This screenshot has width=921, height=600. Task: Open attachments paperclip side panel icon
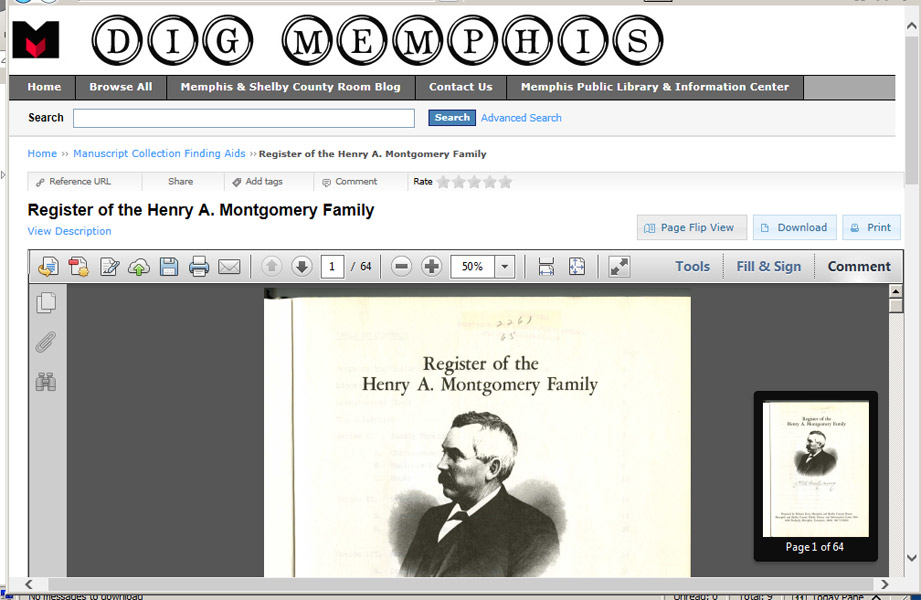coord(46,342)
